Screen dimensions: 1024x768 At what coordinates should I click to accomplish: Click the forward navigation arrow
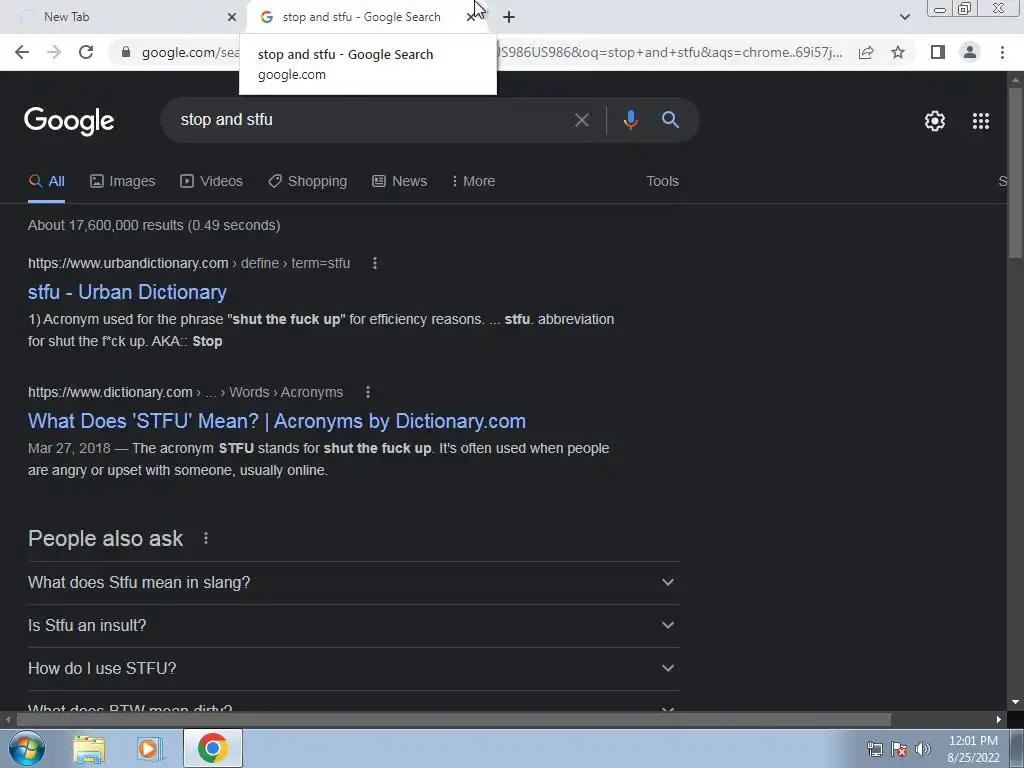point(54,52)
